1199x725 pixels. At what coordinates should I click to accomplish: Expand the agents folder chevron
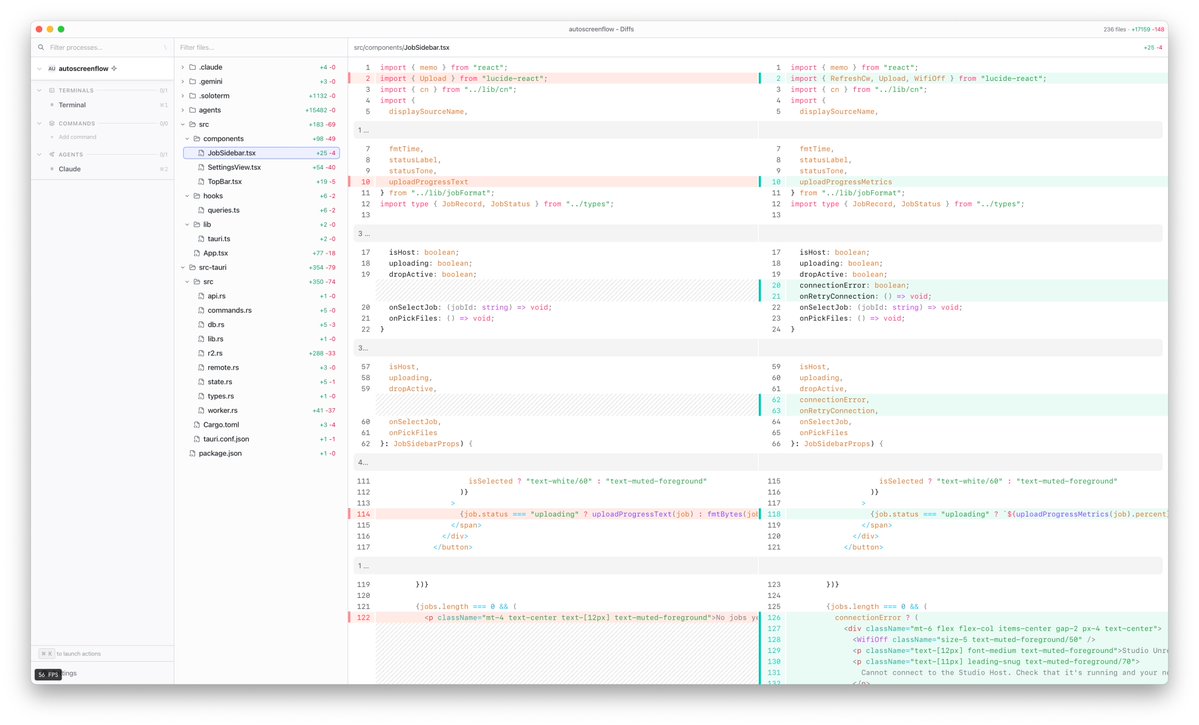tap(183, 110)
